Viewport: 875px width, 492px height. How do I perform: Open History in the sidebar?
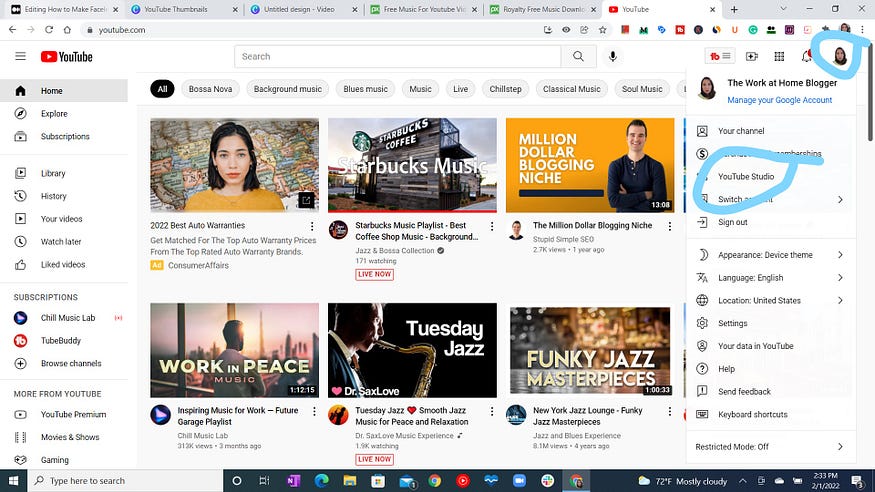pyautogui.click(x=64, y=196)
